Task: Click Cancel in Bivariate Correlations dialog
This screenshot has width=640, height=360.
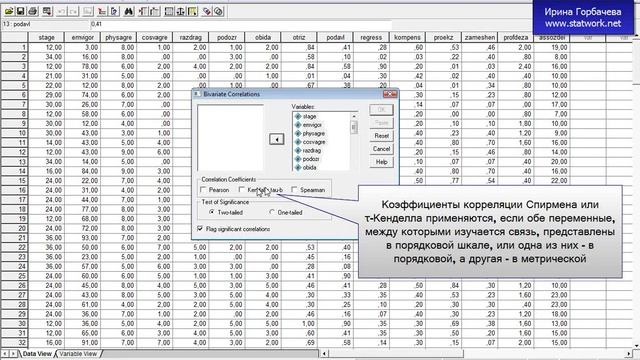Action: pyautogui.click(x=381, y=149)
